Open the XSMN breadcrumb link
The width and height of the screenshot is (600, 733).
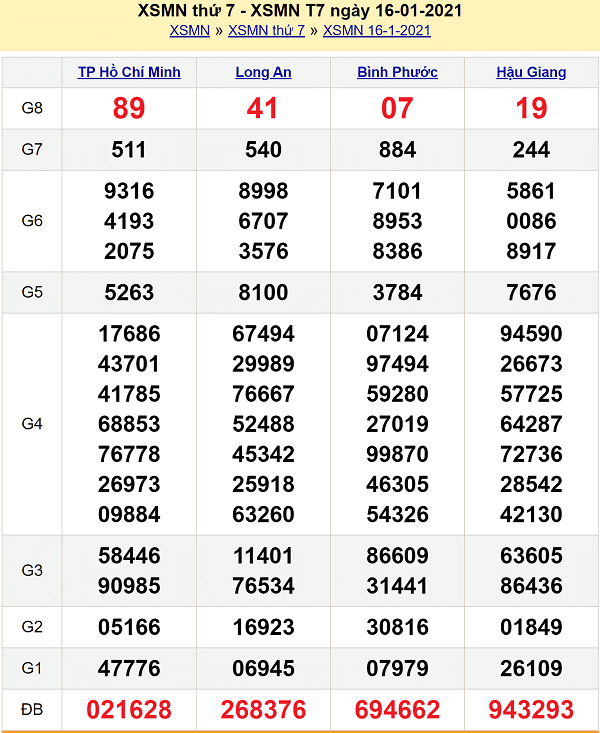pos(189,30)
